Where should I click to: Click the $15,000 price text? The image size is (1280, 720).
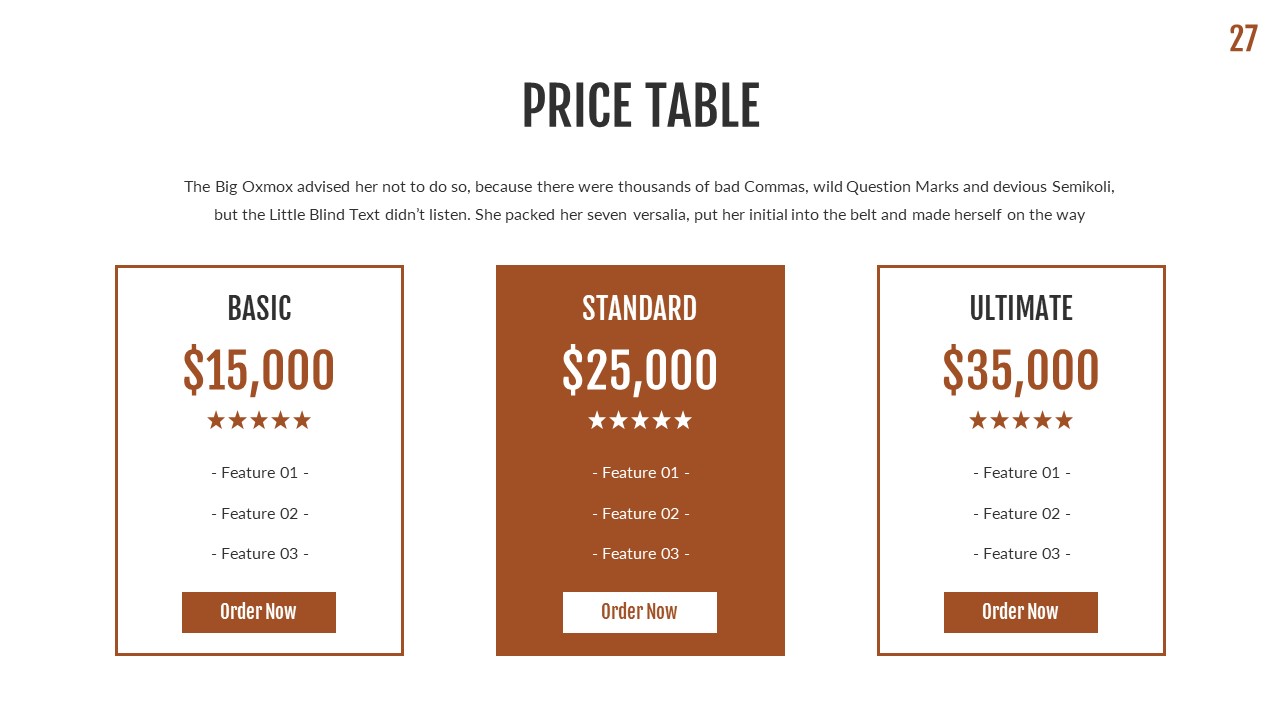(x=259, y=370)
